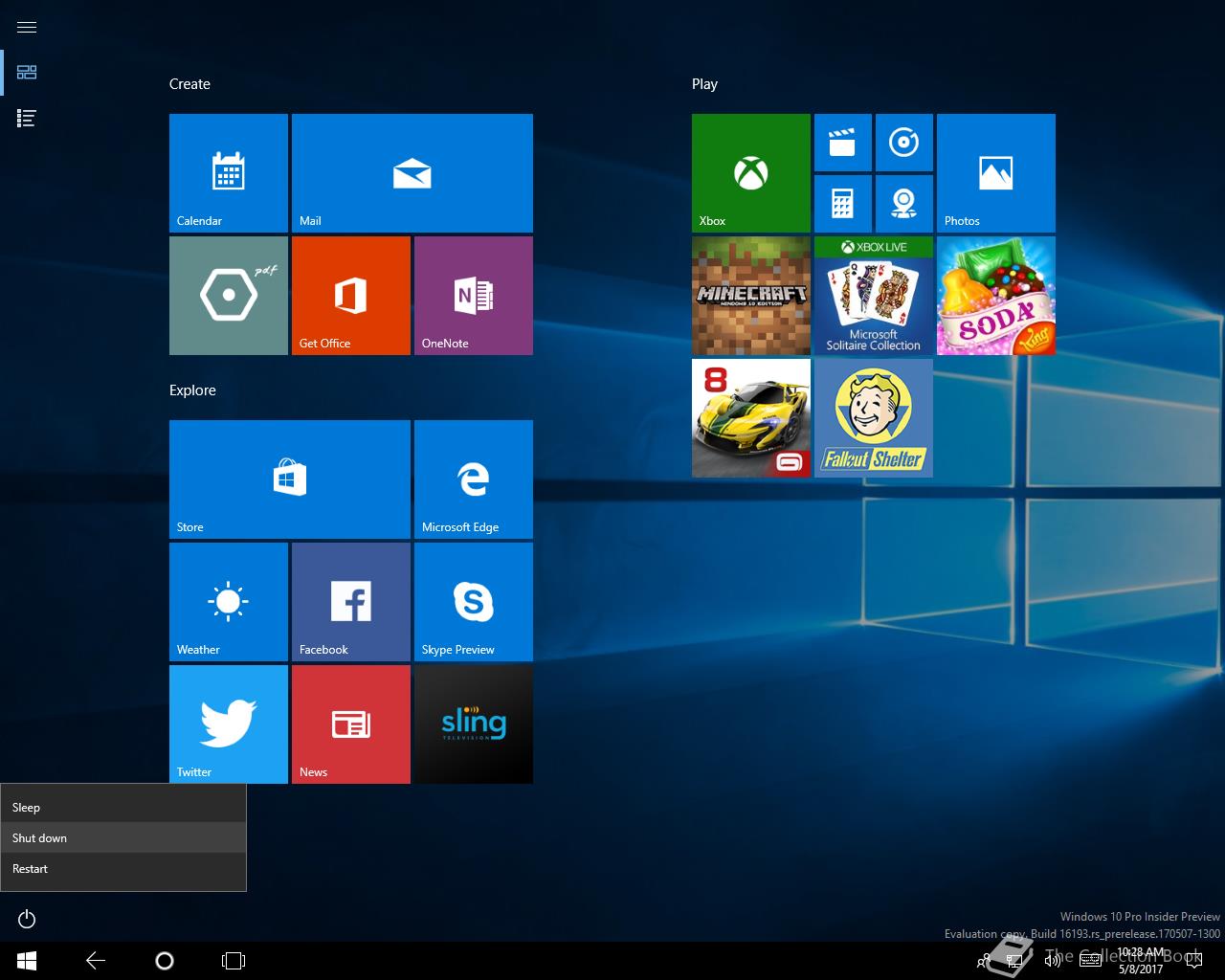Screen dimensions: 1225x980
Task: Click the Play group heading
Action: click(x=704, y=84)
